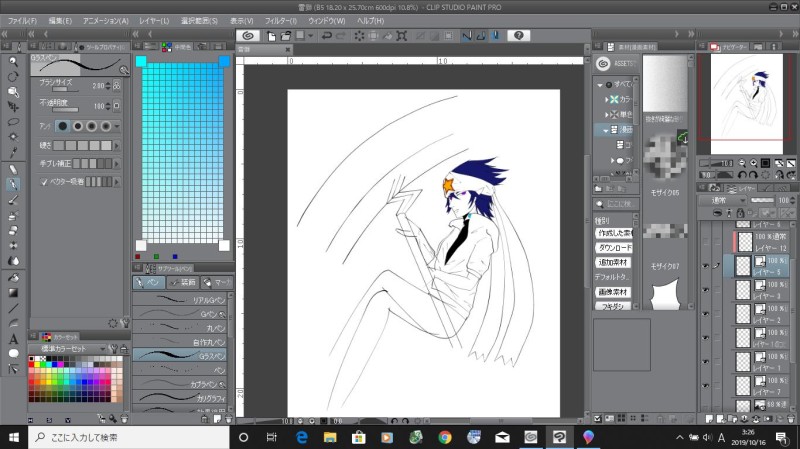Click 追加素材 tag button

(x=613, y=263)
